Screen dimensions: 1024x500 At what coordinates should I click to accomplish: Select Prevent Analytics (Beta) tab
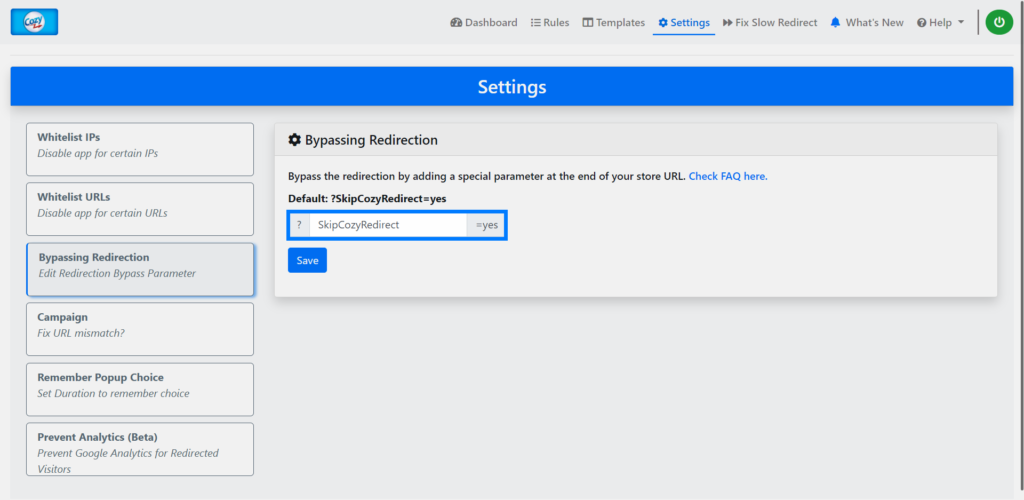click(140, 449)
